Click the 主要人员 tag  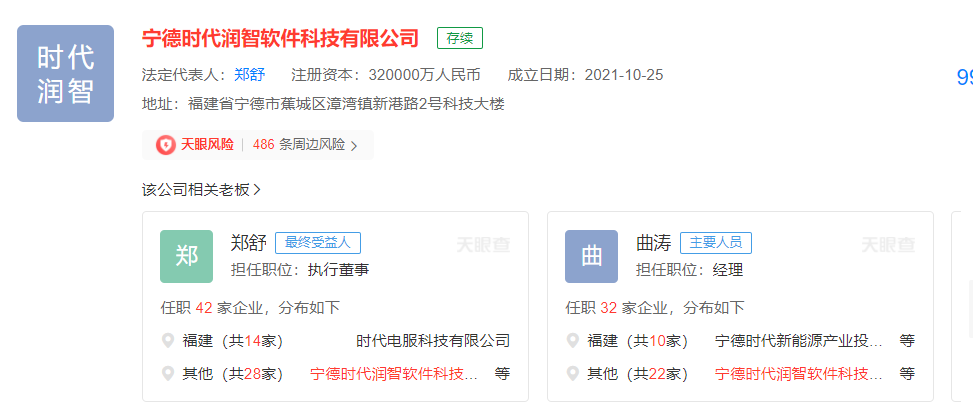(x=715, y=243)
